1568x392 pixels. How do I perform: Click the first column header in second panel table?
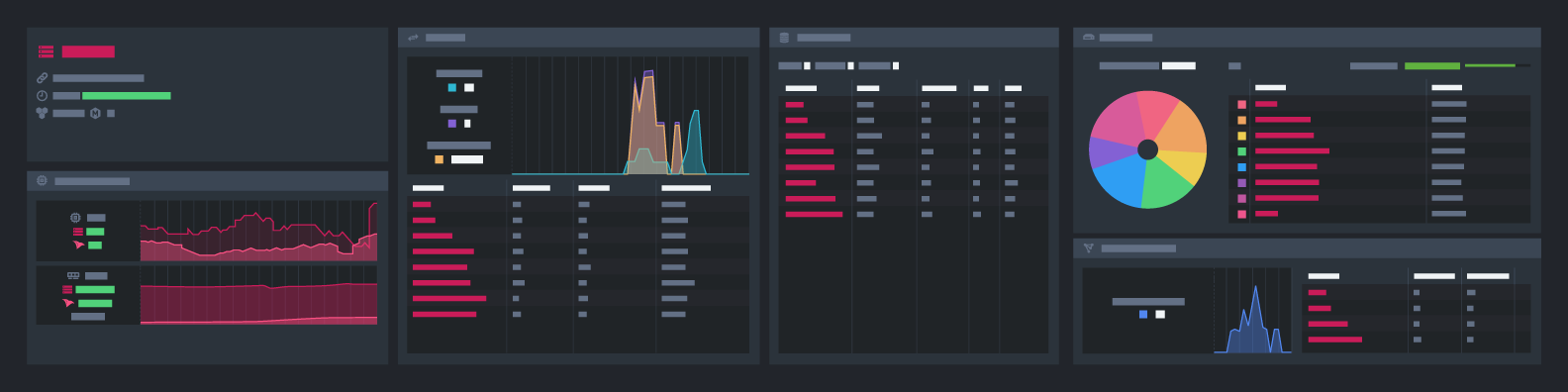428,188
